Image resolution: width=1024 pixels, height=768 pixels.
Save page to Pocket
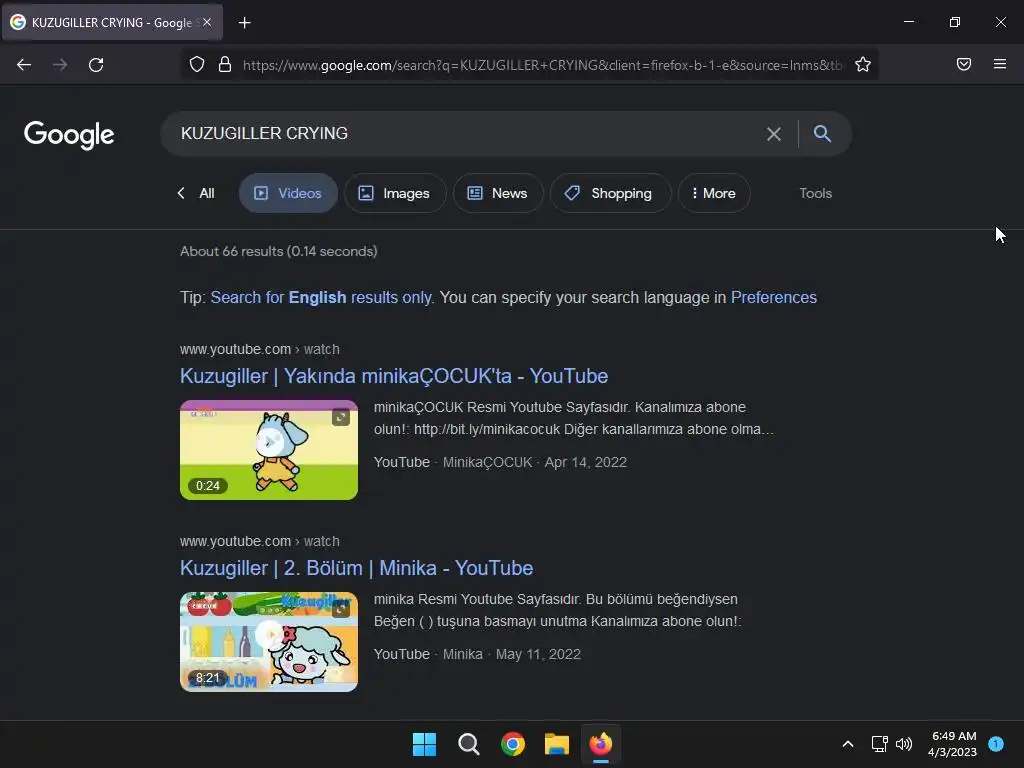pyautogui.click(x=964, y=64)
